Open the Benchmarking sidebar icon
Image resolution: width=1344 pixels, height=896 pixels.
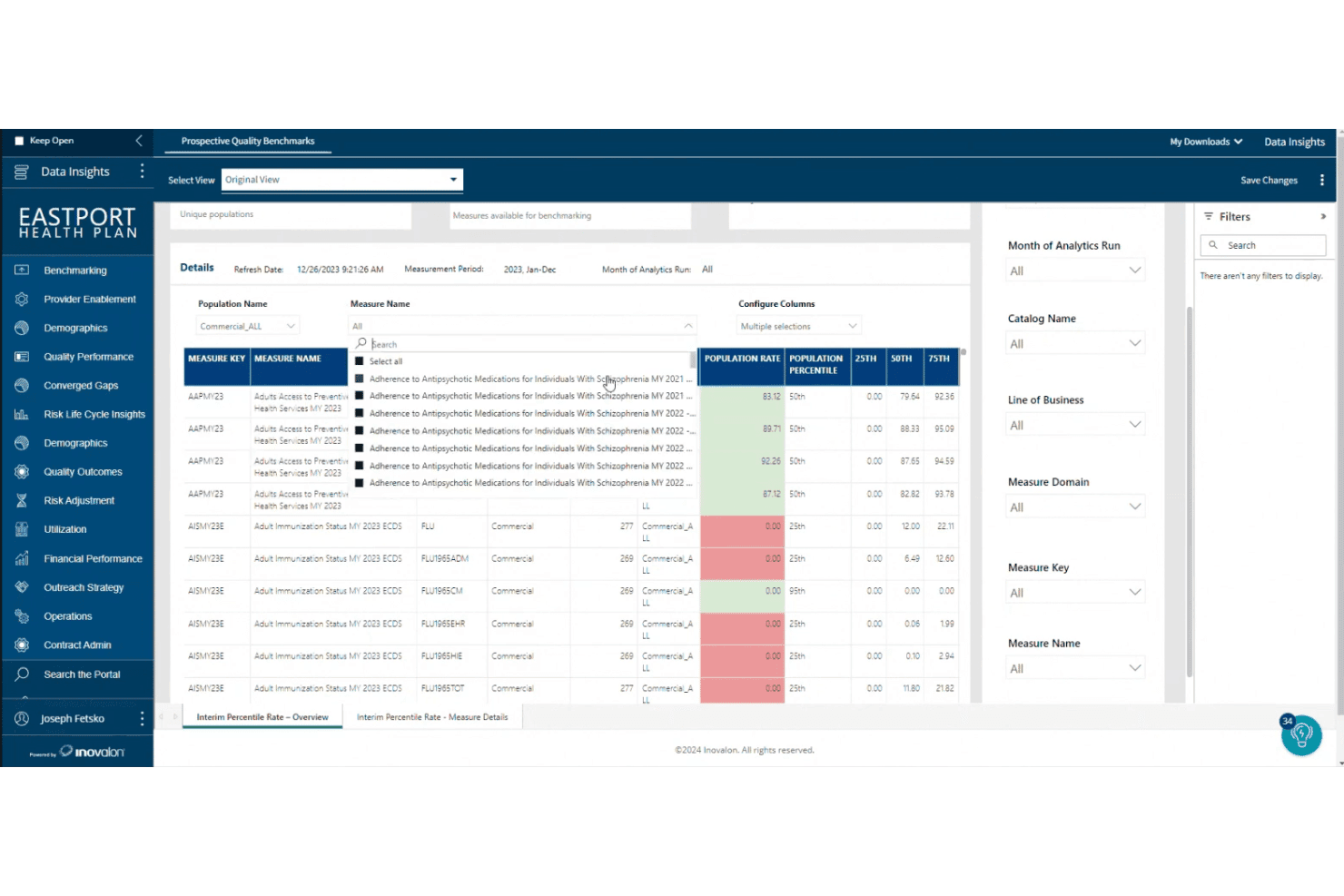click(x=22, y=271)
